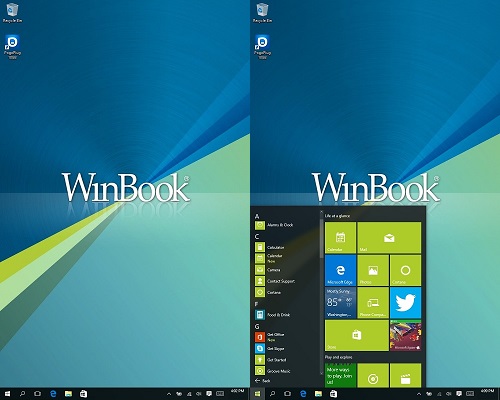The image size is (500, 400).
Task: Launch the blue Microsoft Edge tile
Action: pyautogui.click(x=340, y=270)
